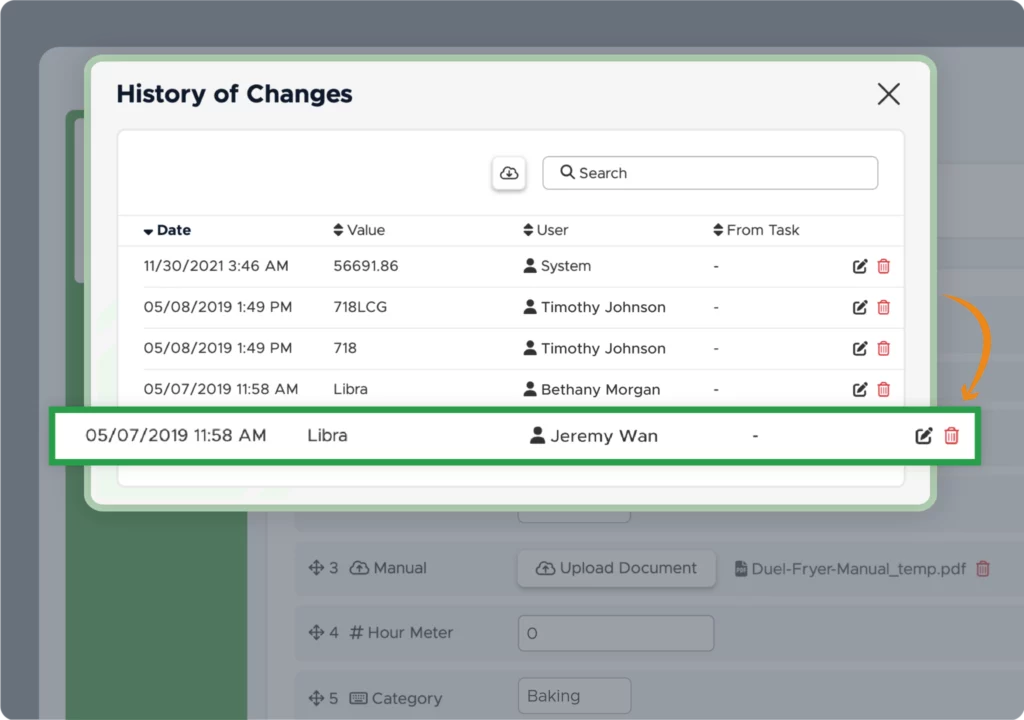Delete the Libra entry by Bethany Morgan
This screenshot has width=1024, height=720.
click(884, 389)
